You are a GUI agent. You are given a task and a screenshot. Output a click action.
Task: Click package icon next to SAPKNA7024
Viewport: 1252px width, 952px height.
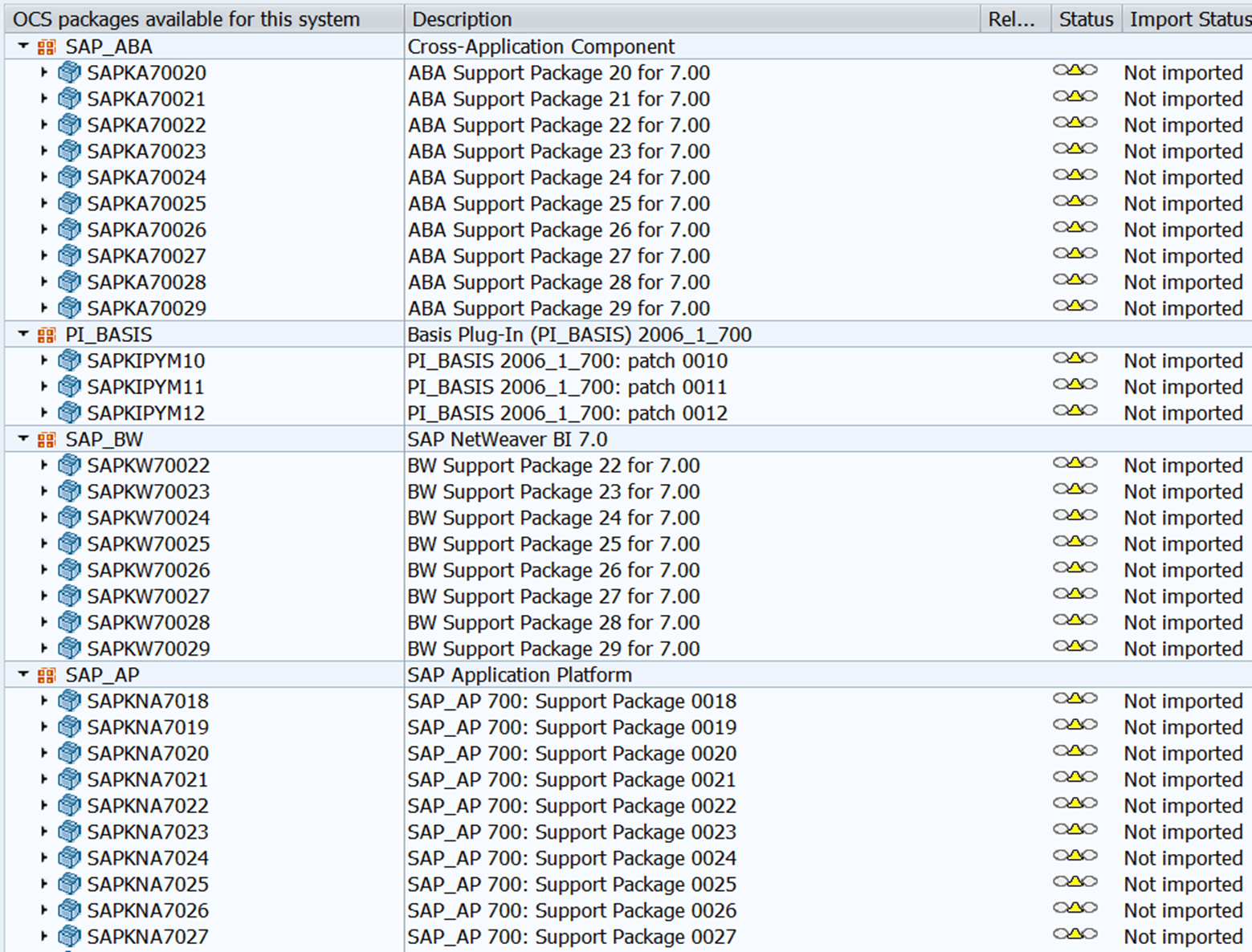coord(70,858)
